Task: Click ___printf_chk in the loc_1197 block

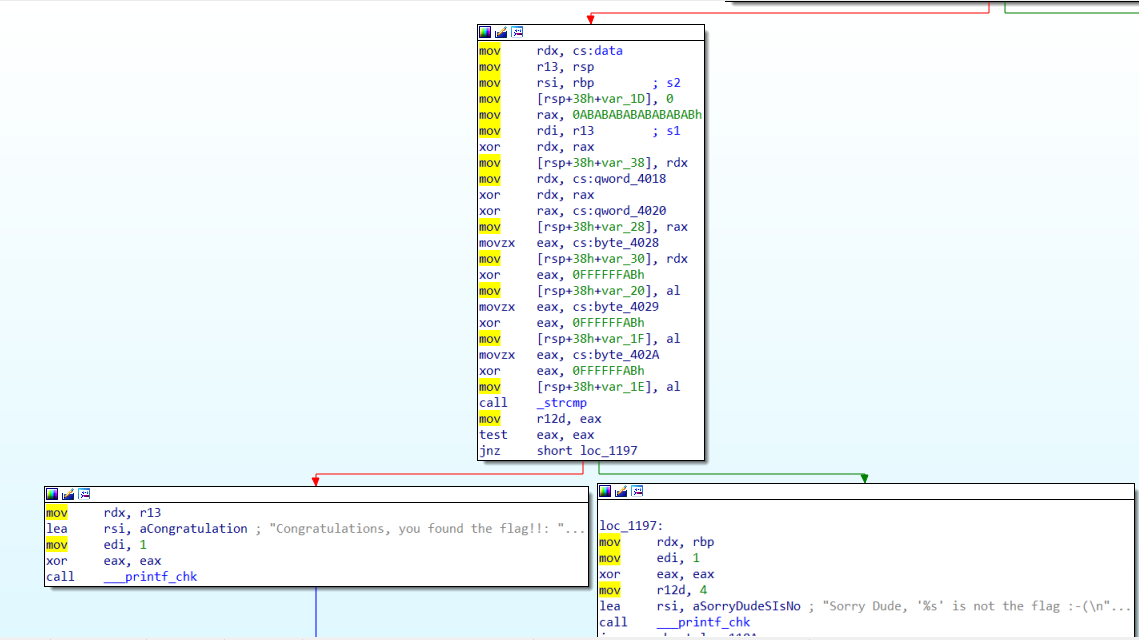Action: point(703,622)
